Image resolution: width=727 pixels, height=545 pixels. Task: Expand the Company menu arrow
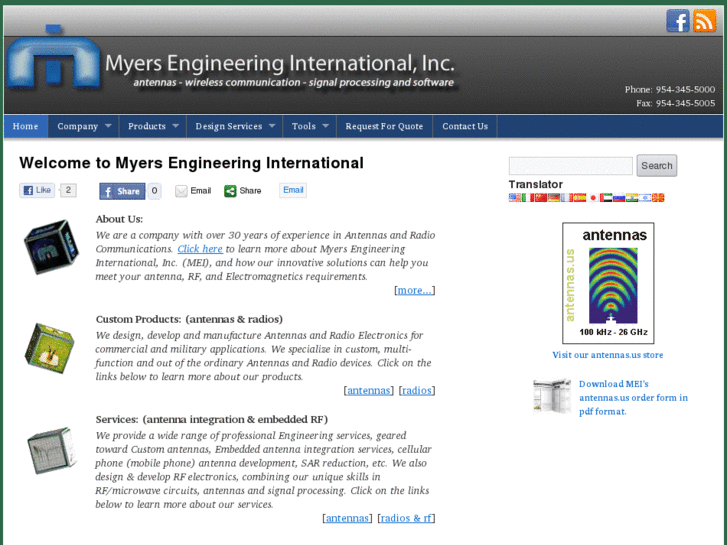108,126
